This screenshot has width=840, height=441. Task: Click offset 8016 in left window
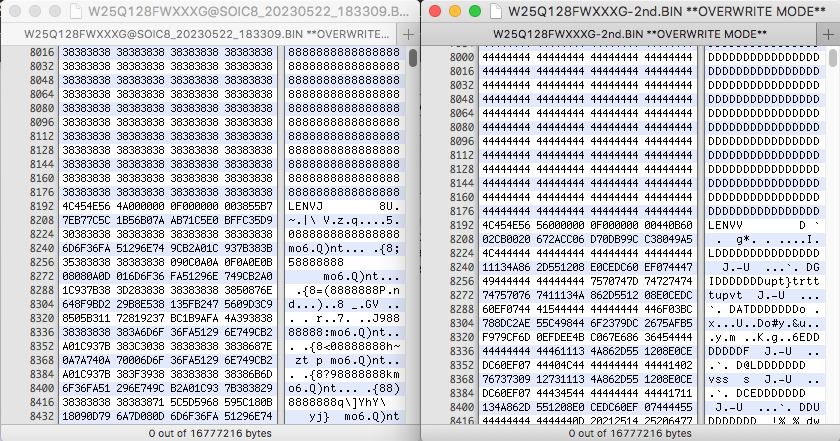pos(42,52)
